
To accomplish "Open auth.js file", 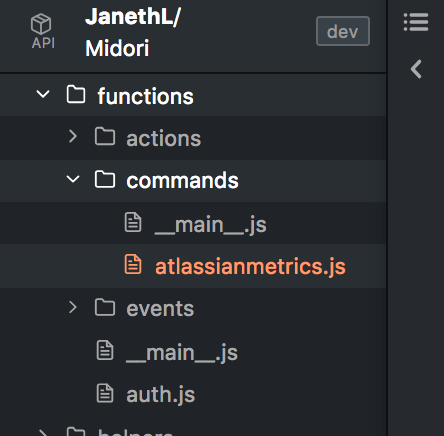I will [160, 395].
